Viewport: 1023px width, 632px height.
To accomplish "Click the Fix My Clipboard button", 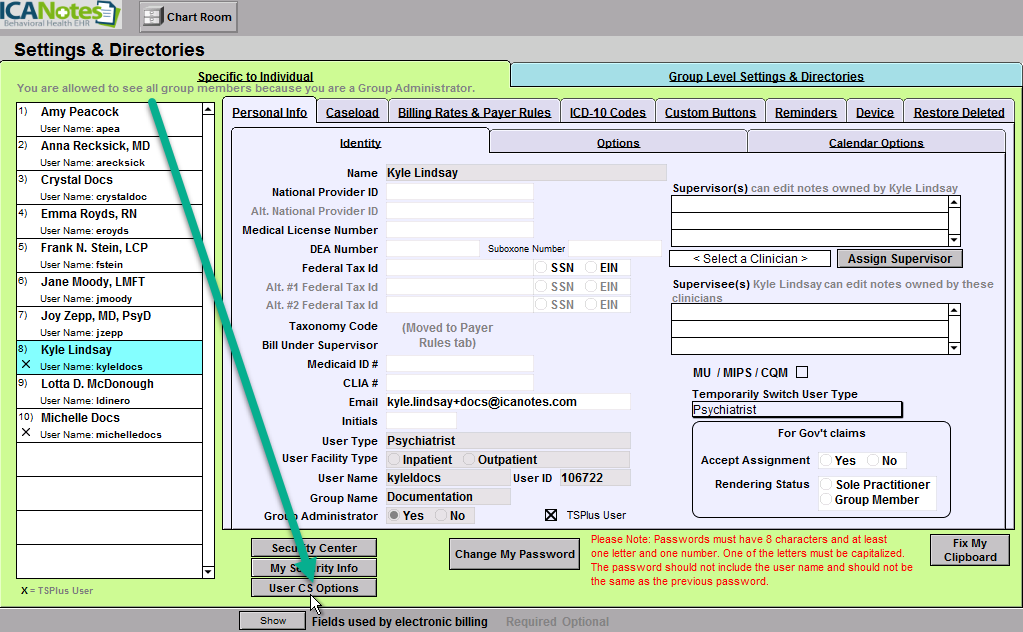I will (969, 550).
